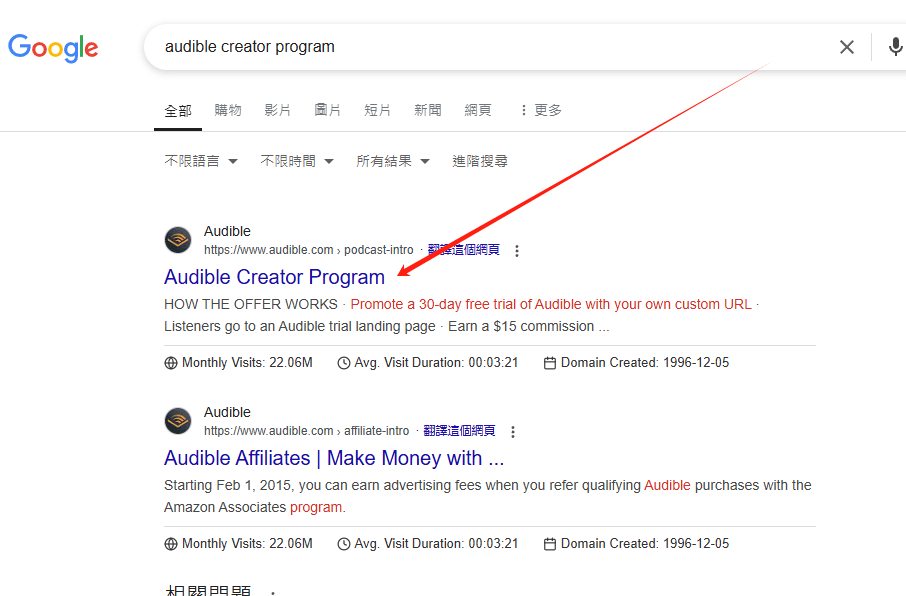This screenshot has width=906, height=596.
Task: Click the audible.com podcast-intro URL
Action: (x=309, y=250)
